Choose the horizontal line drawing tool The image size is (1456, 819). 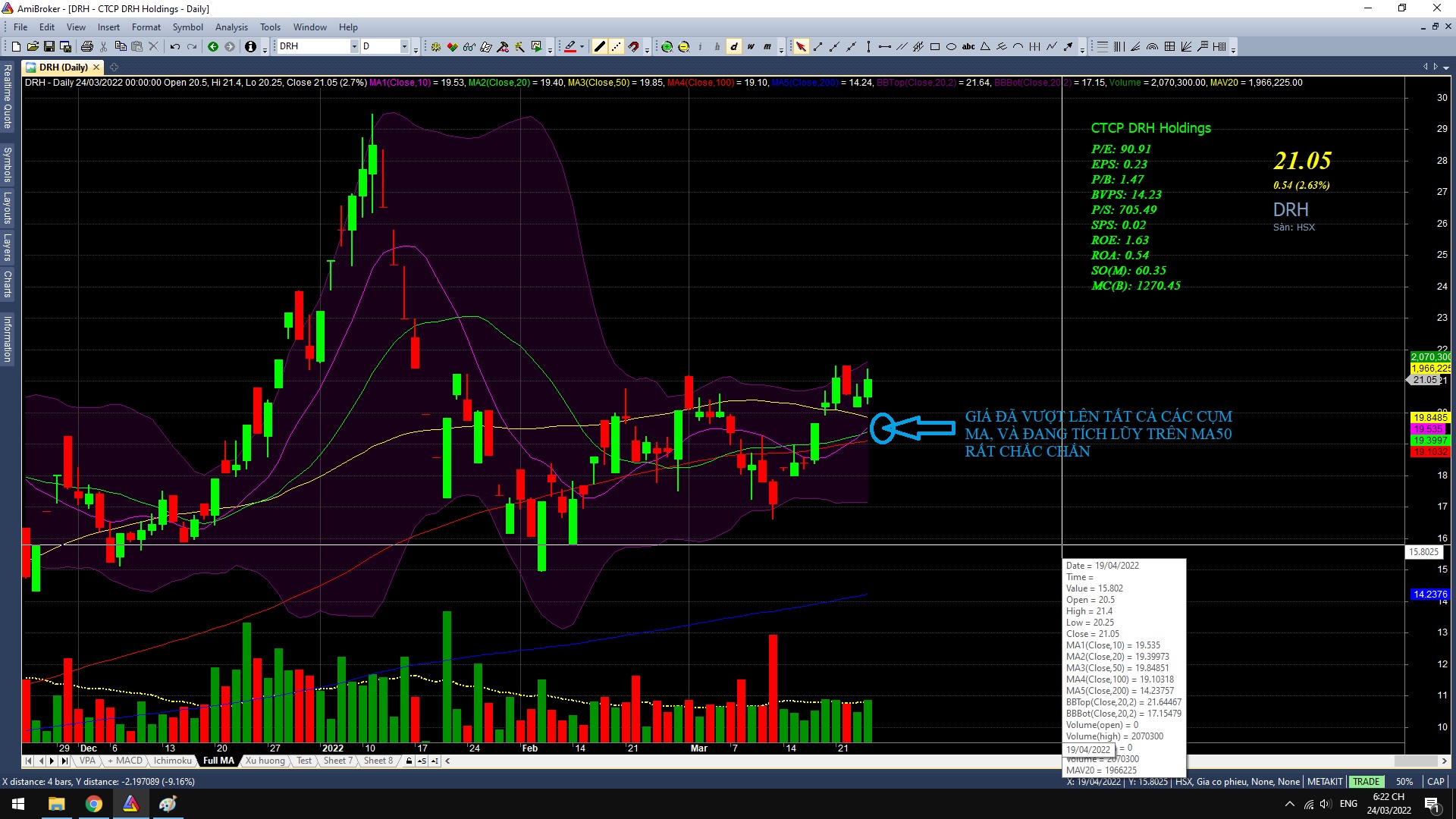pos(885,47)
